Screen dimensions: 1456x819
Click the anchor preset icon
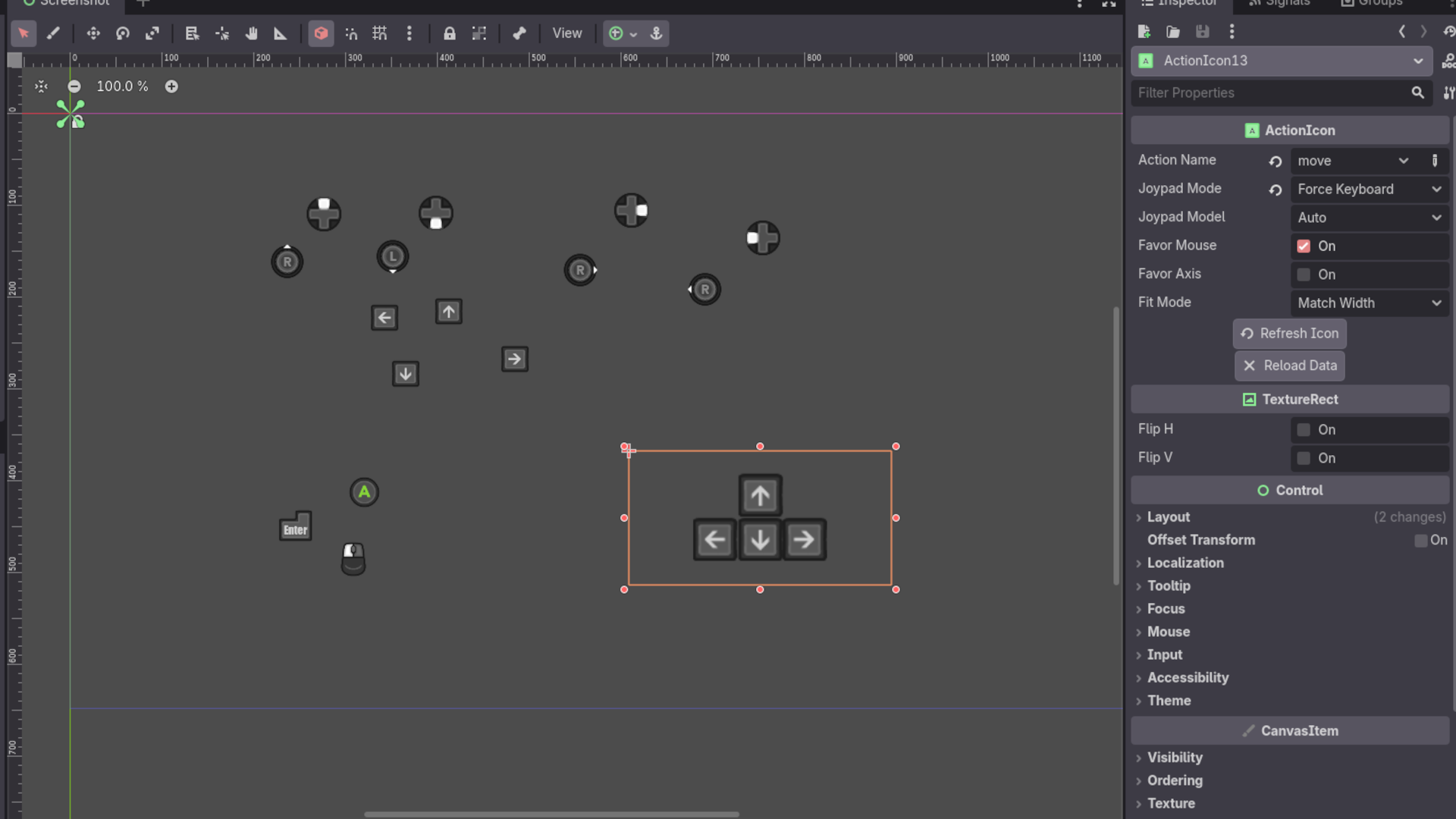pos(657,33)
